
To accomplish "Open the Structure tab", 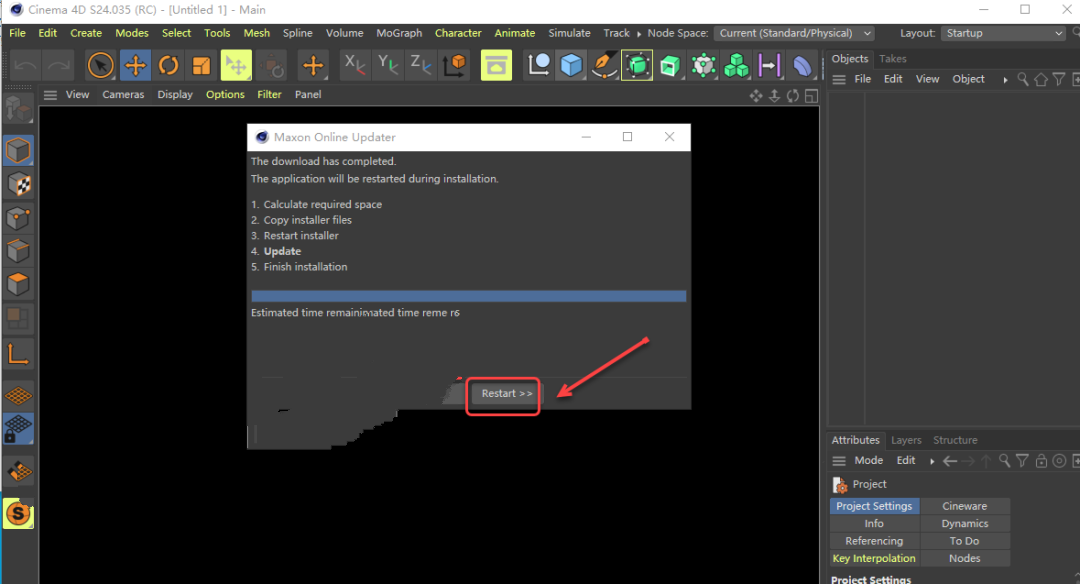I will pos(955,440).
